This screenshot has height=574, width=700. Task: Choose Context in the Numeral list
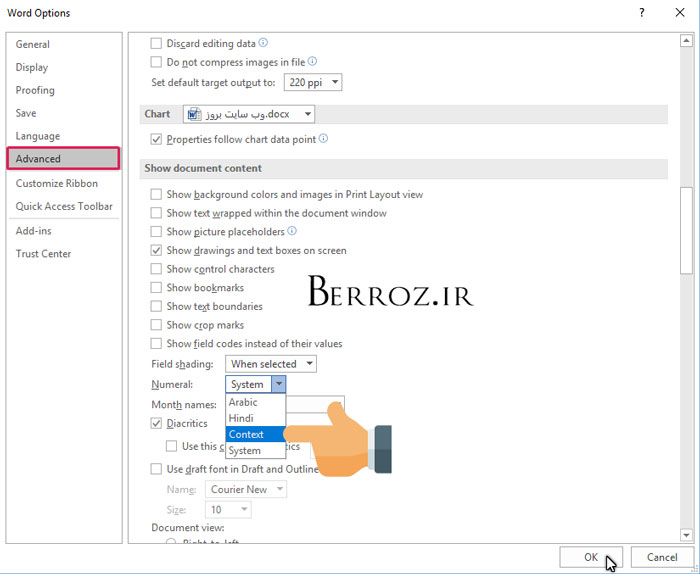pos(247,434)
